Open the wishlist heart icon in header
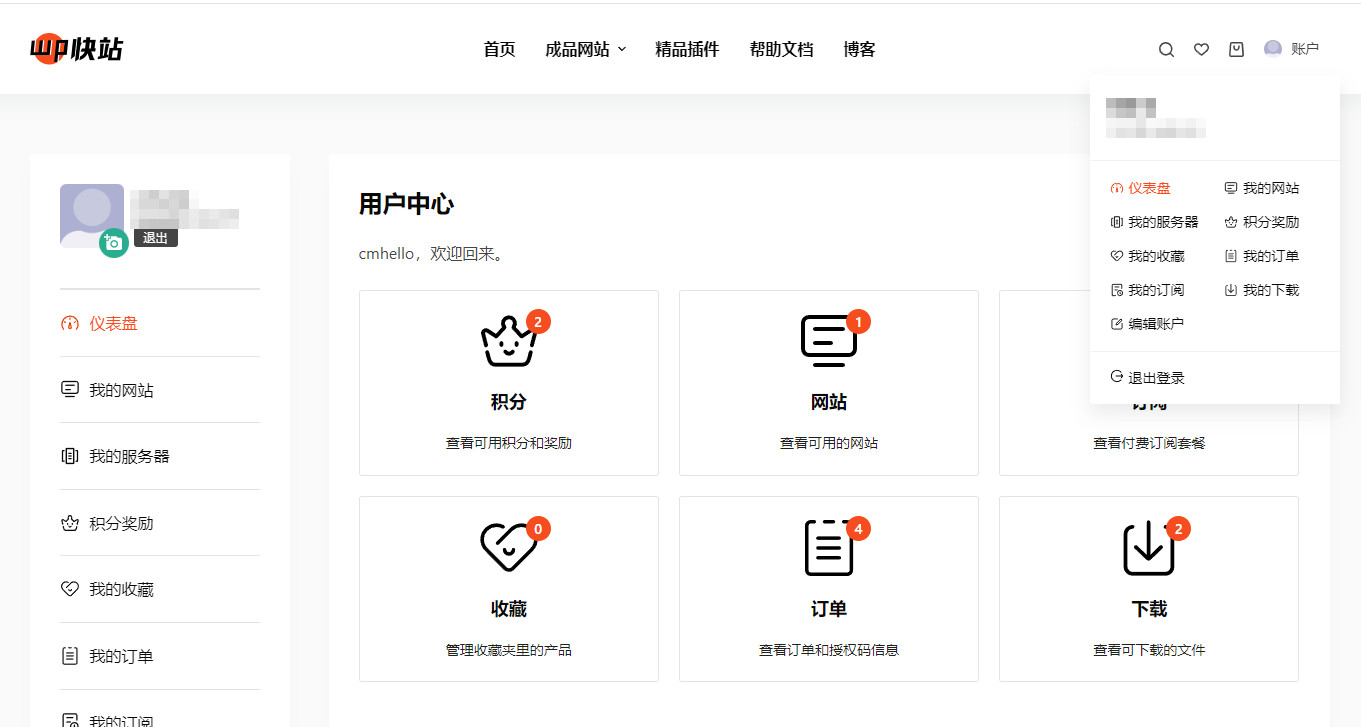The width and height of the screenshot is (1361, 727). click(1201, 50)
